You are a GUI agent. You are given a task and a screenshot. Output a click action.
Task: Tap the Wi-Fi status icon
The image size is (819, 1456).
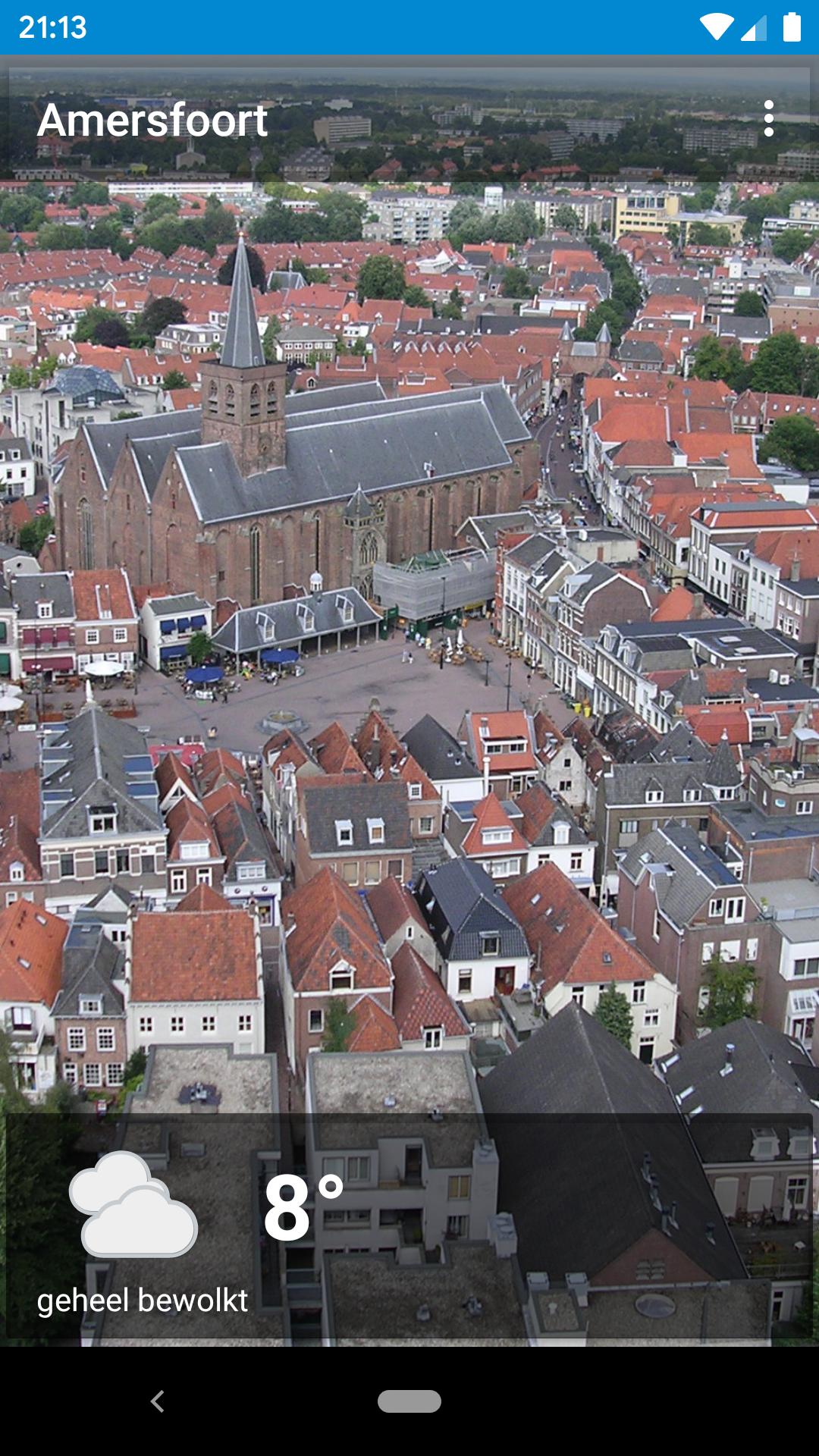pos(716,27)
